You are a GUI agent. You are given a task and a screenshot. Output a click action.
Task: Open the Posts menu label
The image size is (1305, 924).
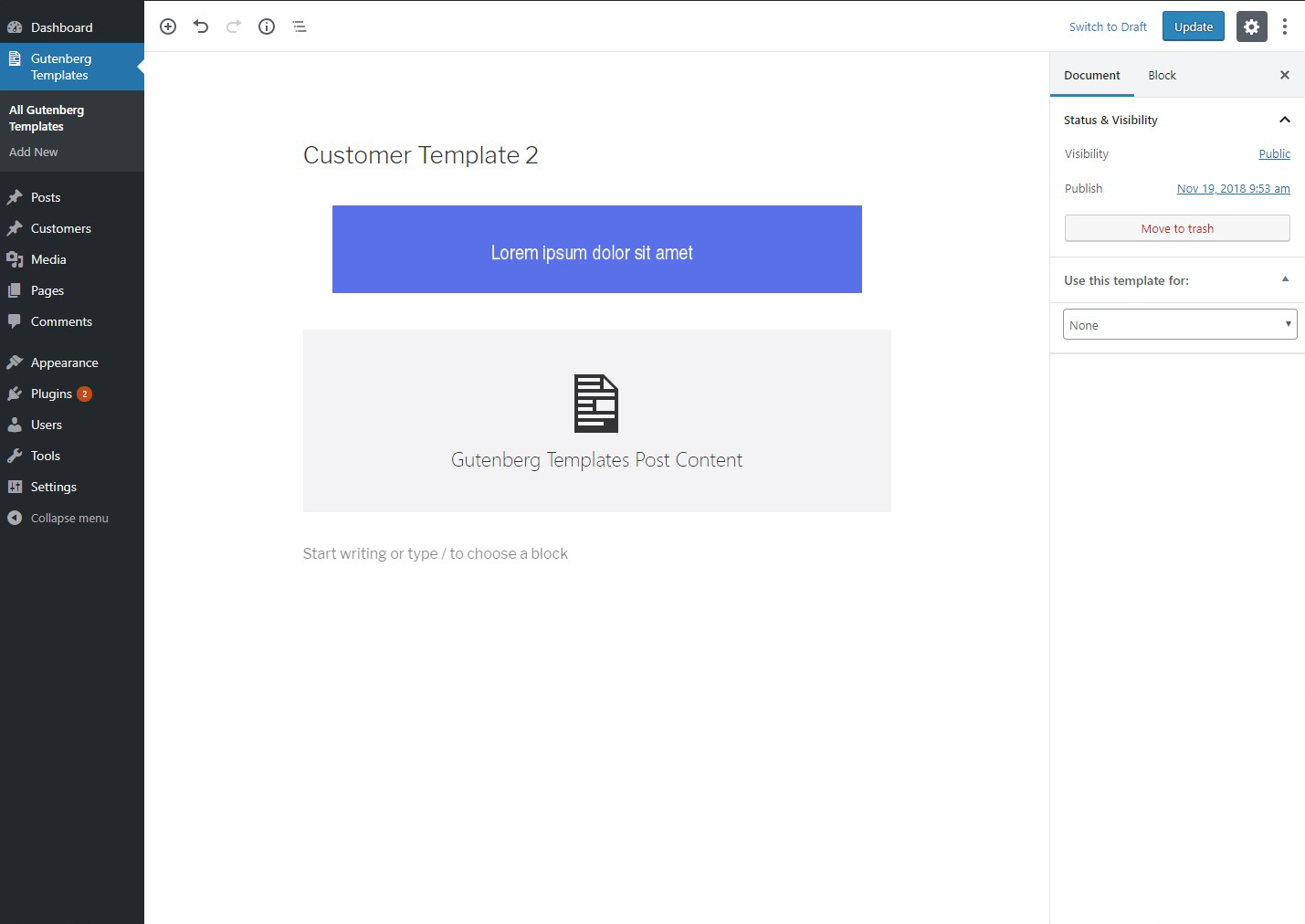point(46,197)
